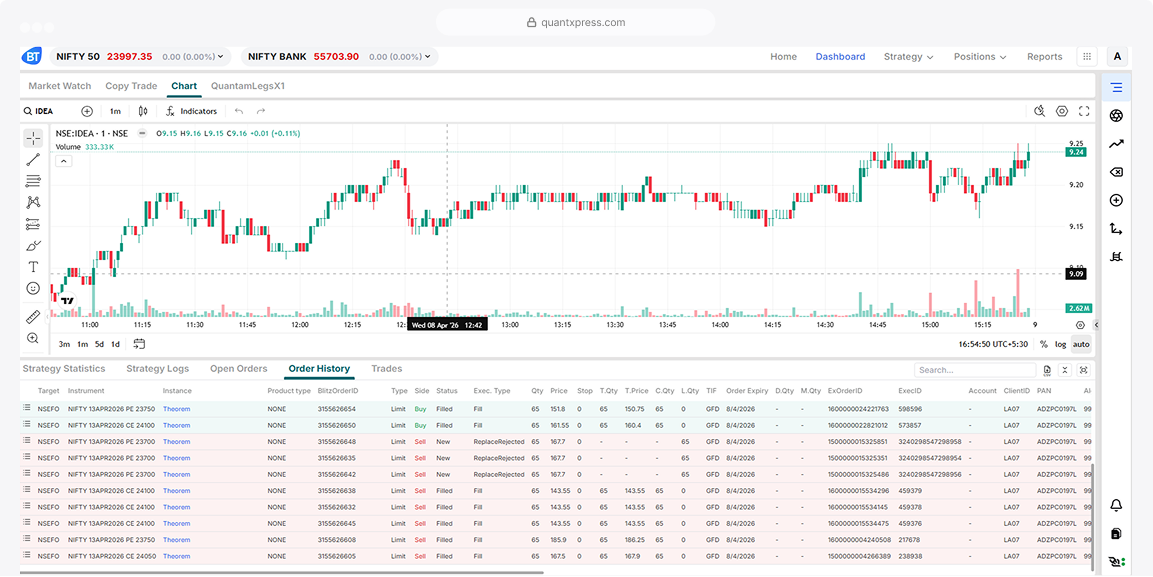Switch to Copy Trade tab
1153x577 pixels.
coord(131,86)
